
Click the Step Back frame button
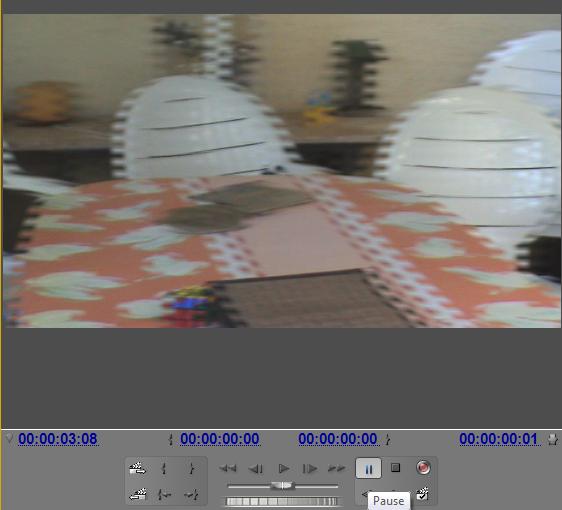[256, 469]
